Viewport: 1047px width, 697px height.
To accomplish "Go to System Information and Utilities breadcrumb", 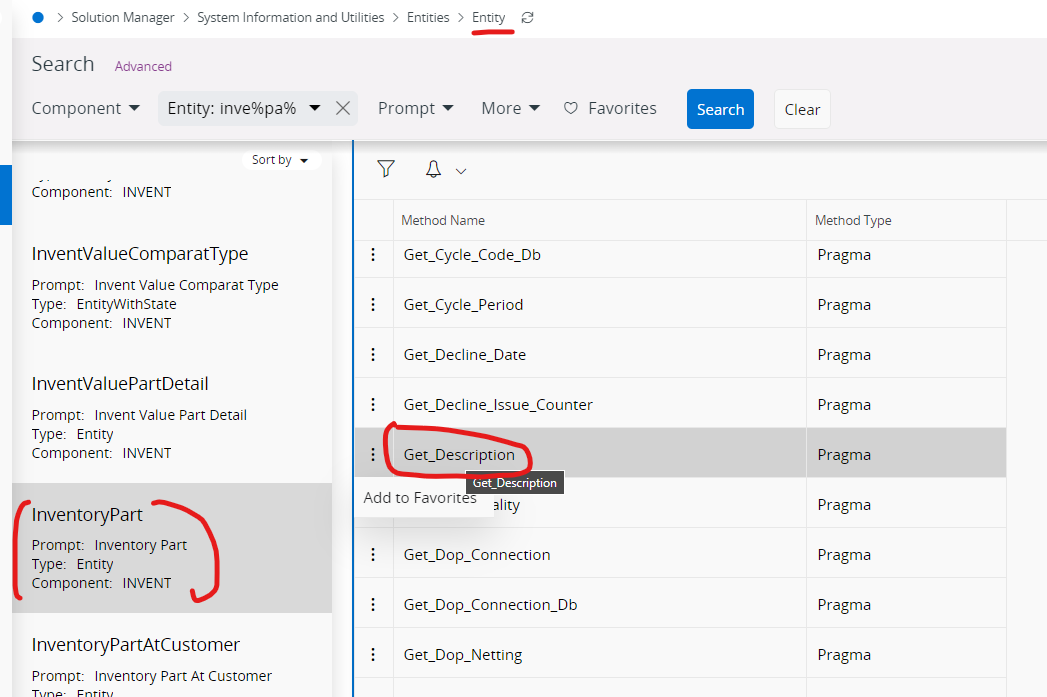I will 290,17.
